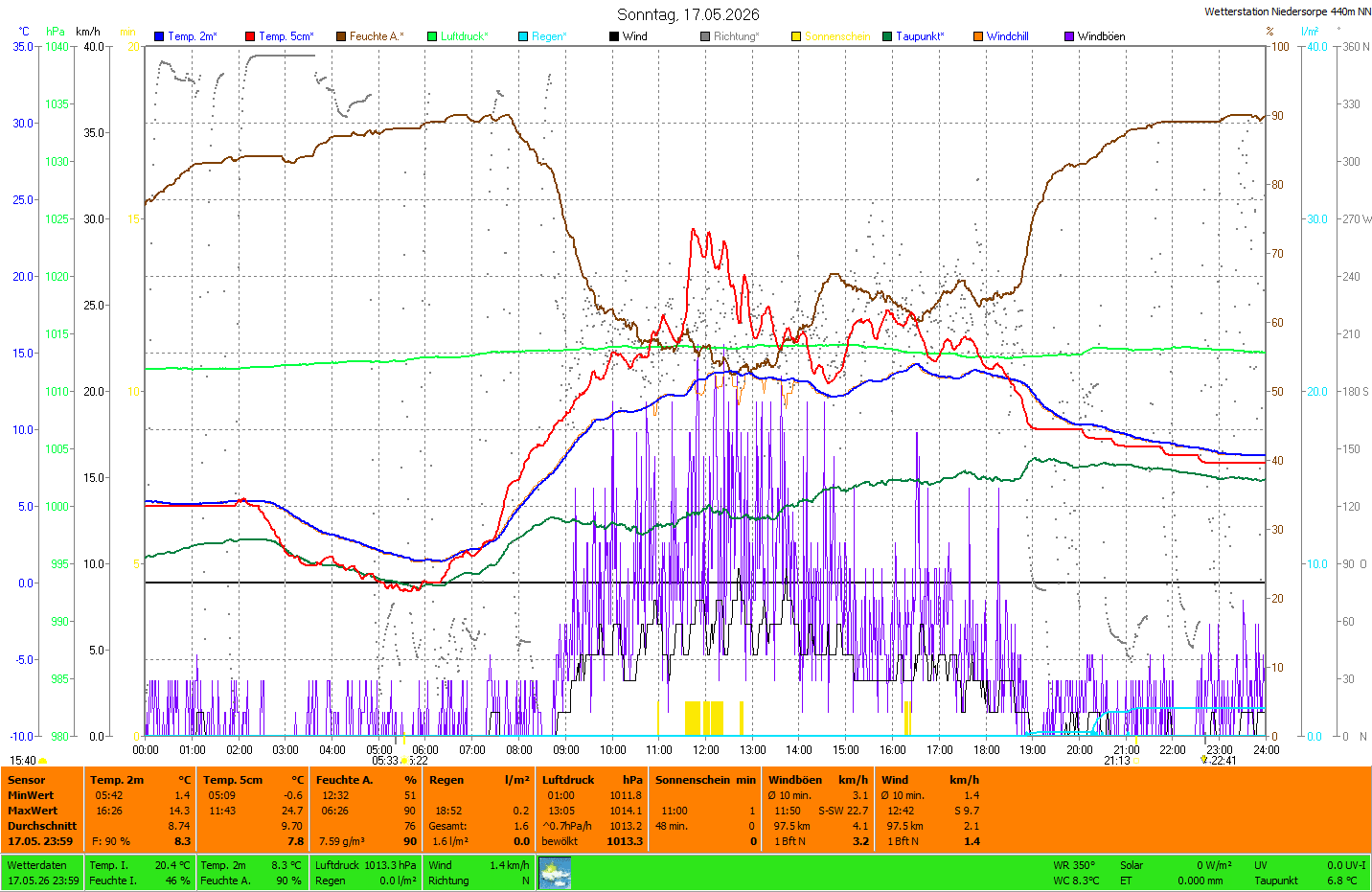Click the 'Feuchte I.' indoor humidity label
The height and width of the screenshot is (892, 1372).
click(112, 881)
